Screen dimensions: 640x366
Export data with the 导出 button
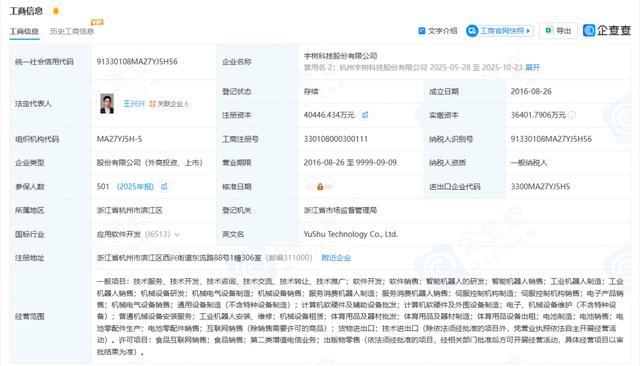click(x=558, y=31)
